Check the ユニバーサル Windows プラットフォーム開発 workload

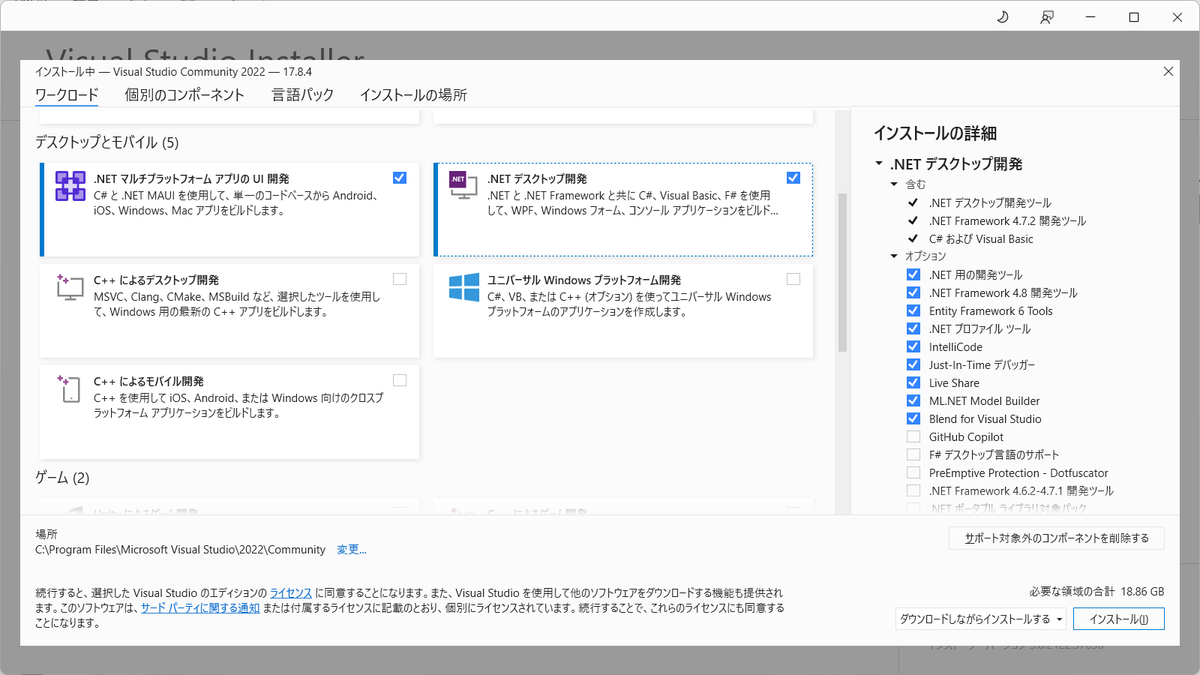pyautogui.click(x=793, y=279)
